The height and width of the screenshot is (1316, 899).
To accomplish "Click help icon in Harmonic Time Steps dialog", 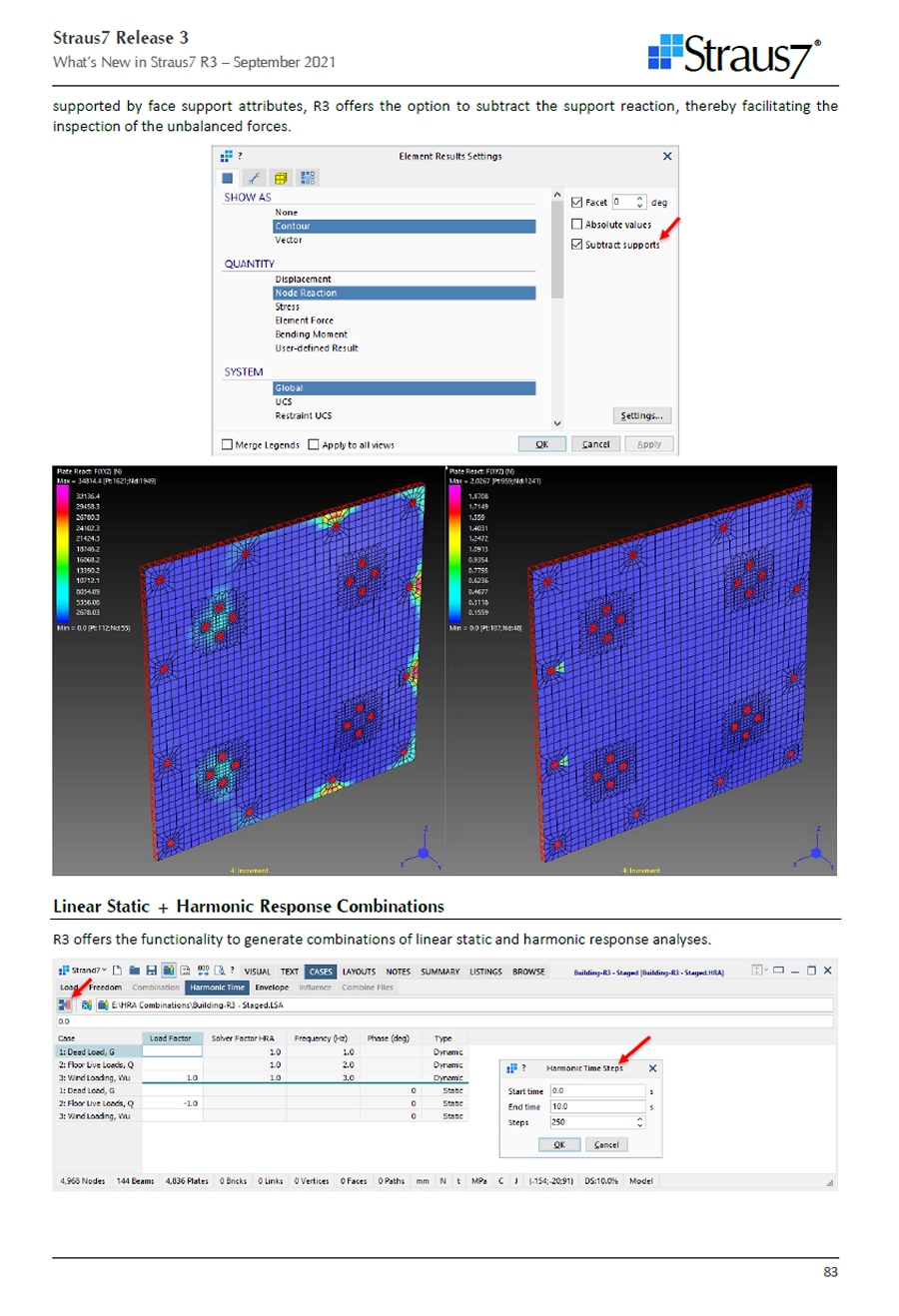I will [x=524, y=1068].
